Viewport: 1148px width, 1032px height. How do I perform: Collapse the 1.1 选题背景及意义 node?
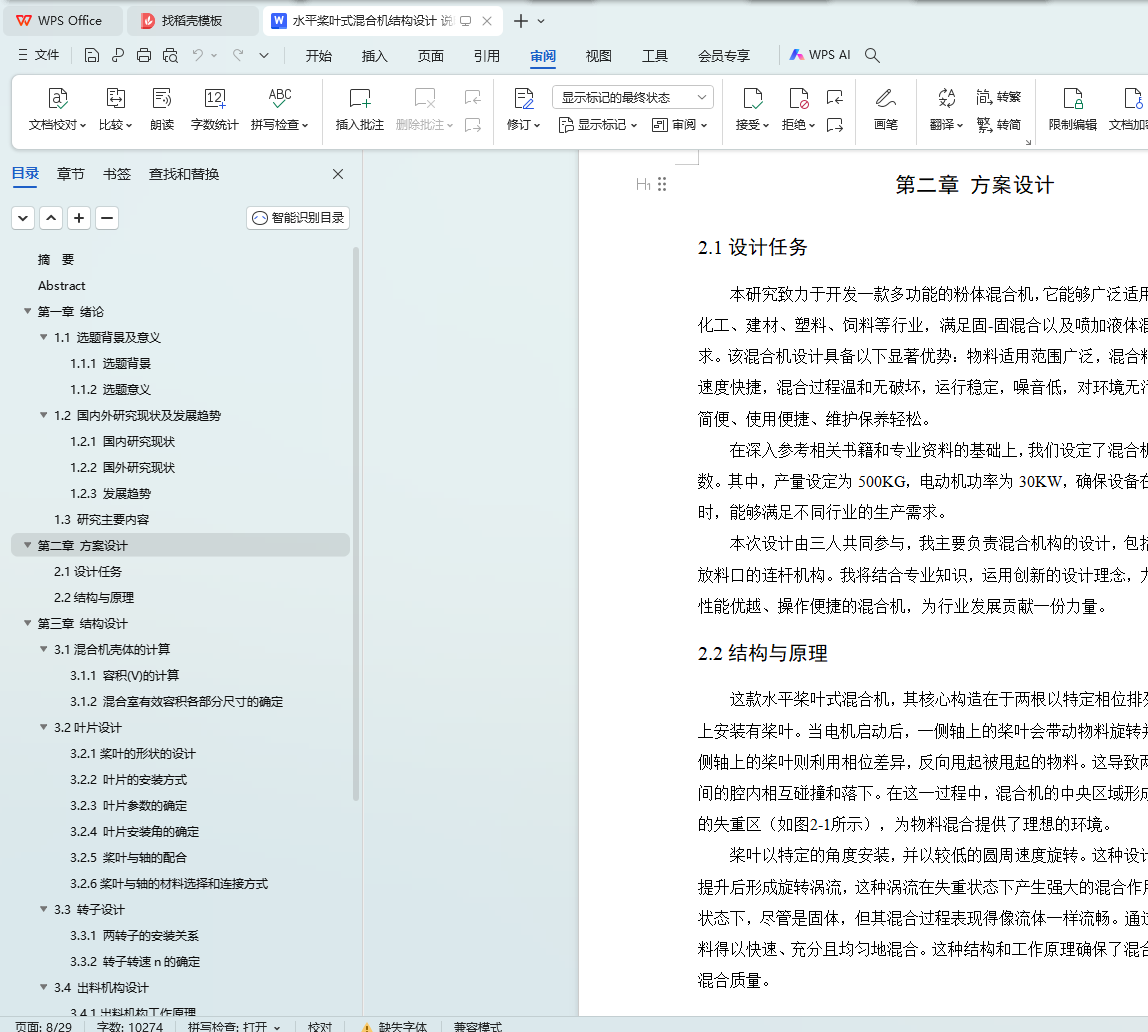point(44,337)
